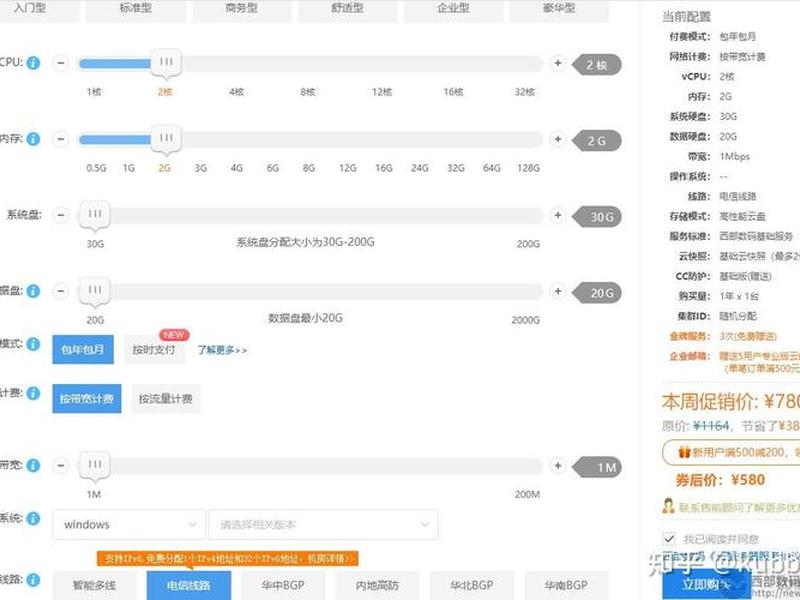This screenshot has height=600, width=800.
Task: Open the bandwidth info icon
Action: [33, 465]
